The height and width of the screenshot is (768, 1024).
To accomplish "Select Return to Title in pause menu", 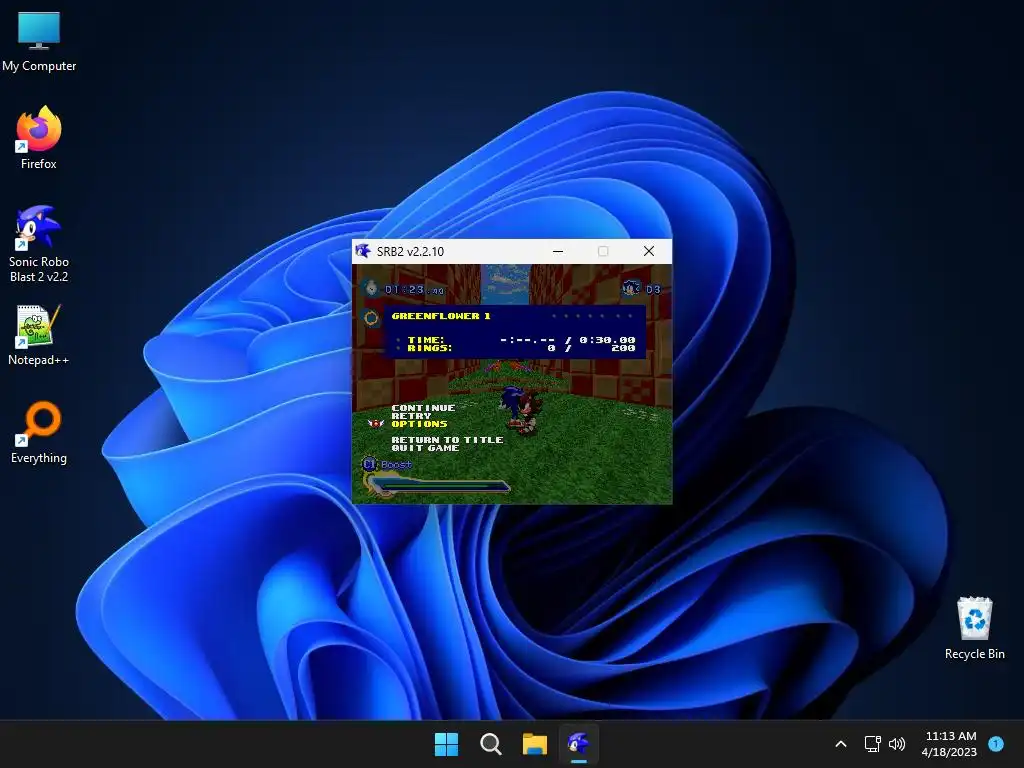I will coord(447,440).
